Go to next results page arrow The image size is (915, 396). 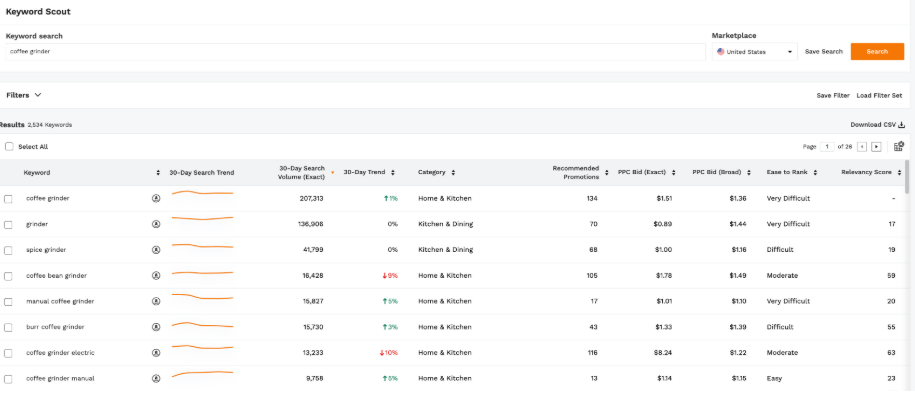[876, 147]
